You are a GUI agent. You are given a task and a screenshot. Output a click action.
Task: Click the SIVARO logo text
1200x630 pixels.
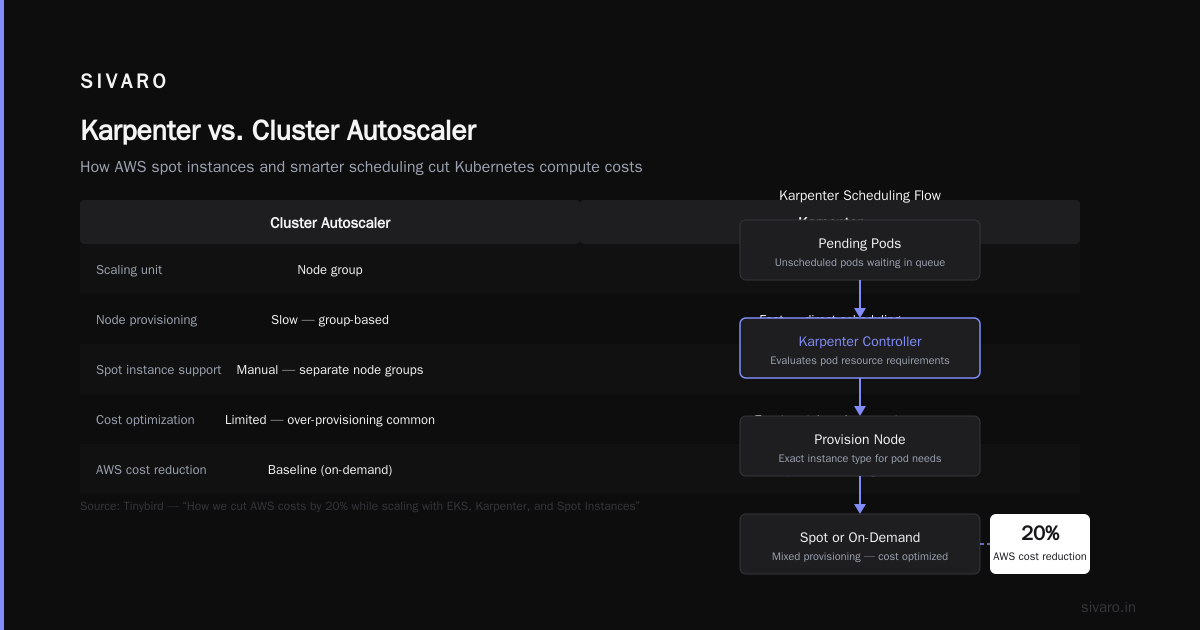point(124,82)
